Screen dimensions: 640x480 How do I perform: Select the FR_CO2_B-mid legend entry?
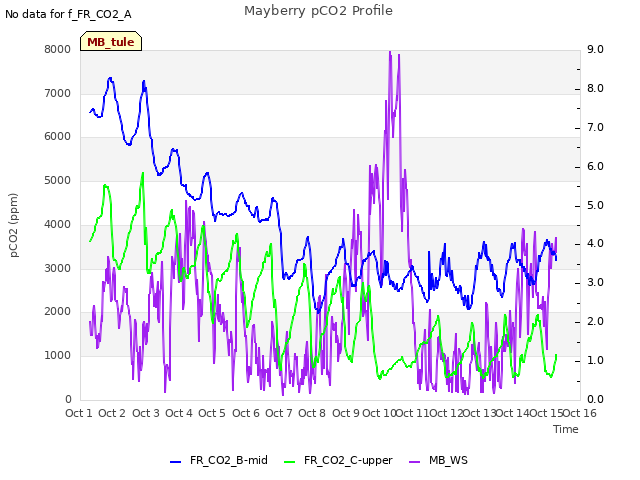coord(219,460)
